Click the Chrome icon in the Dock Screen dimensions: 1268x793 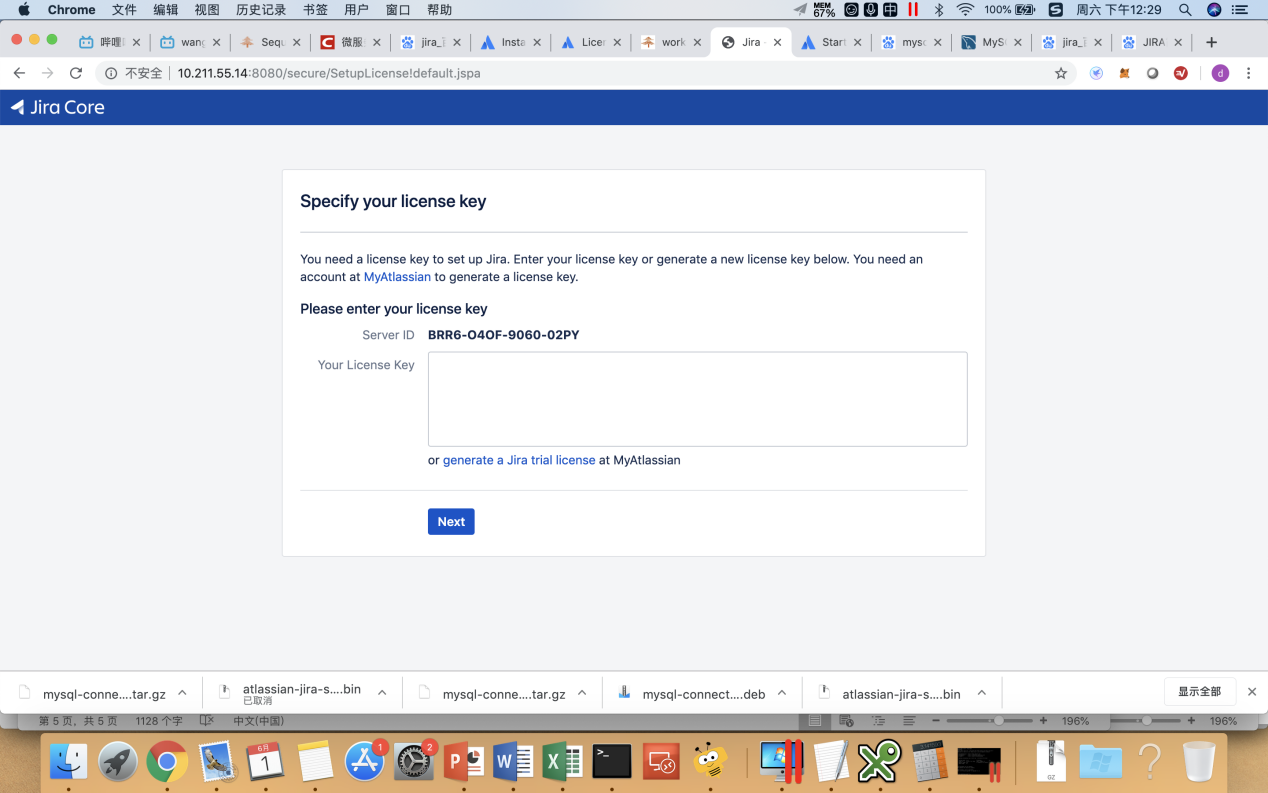click(x=167, y=763)
